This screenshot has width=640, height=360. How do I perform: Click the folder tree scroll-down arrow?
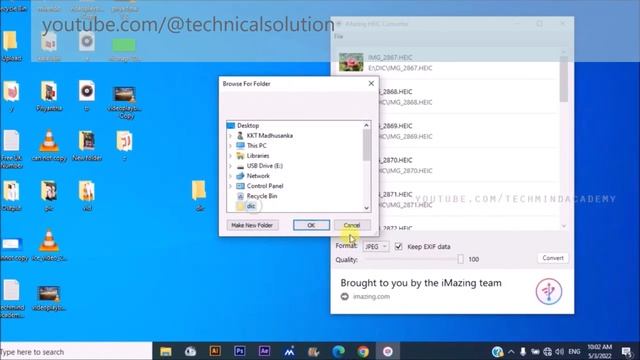[366, 208]
